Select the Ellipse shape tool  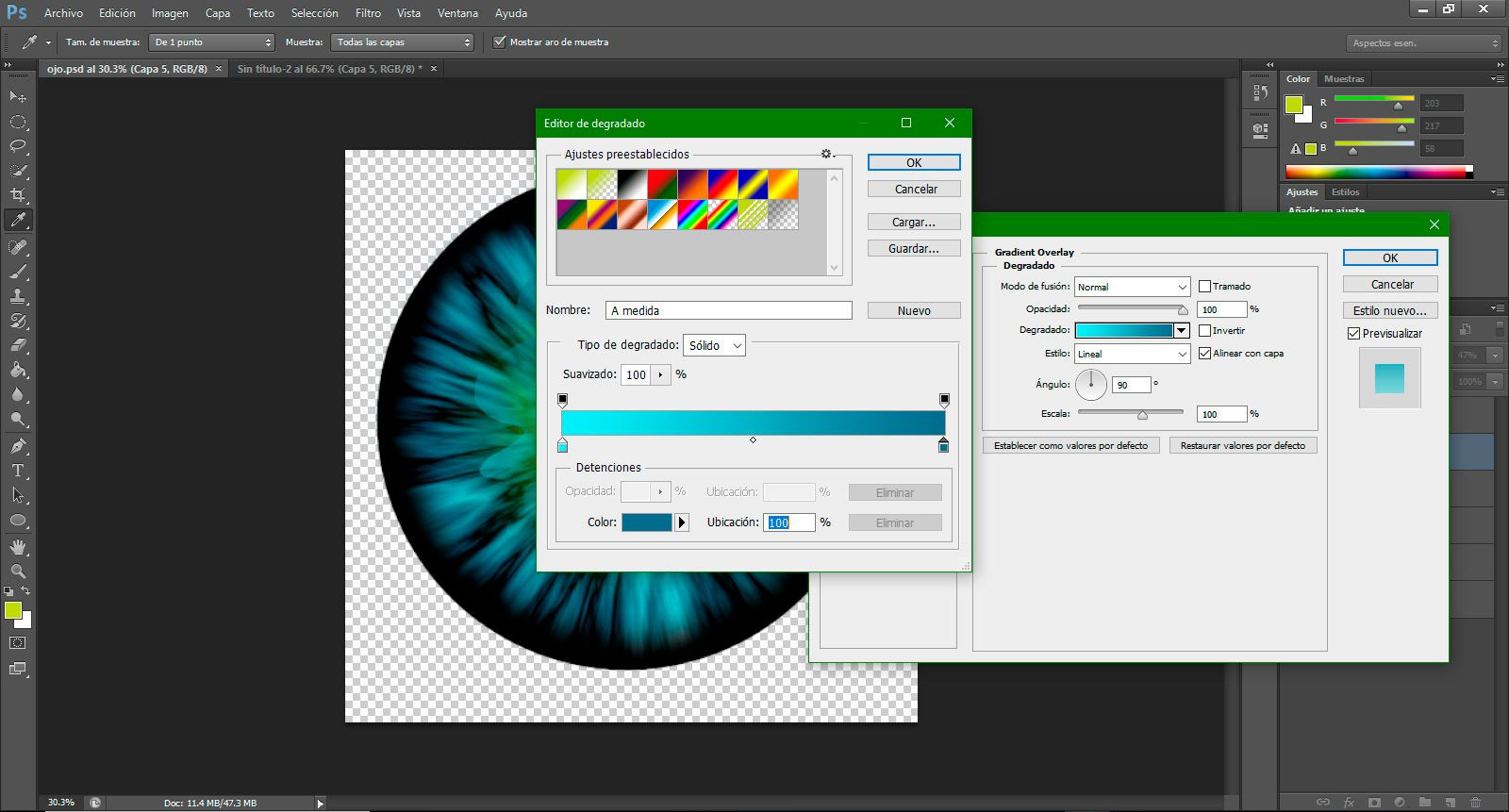click(x=18, y=520)
